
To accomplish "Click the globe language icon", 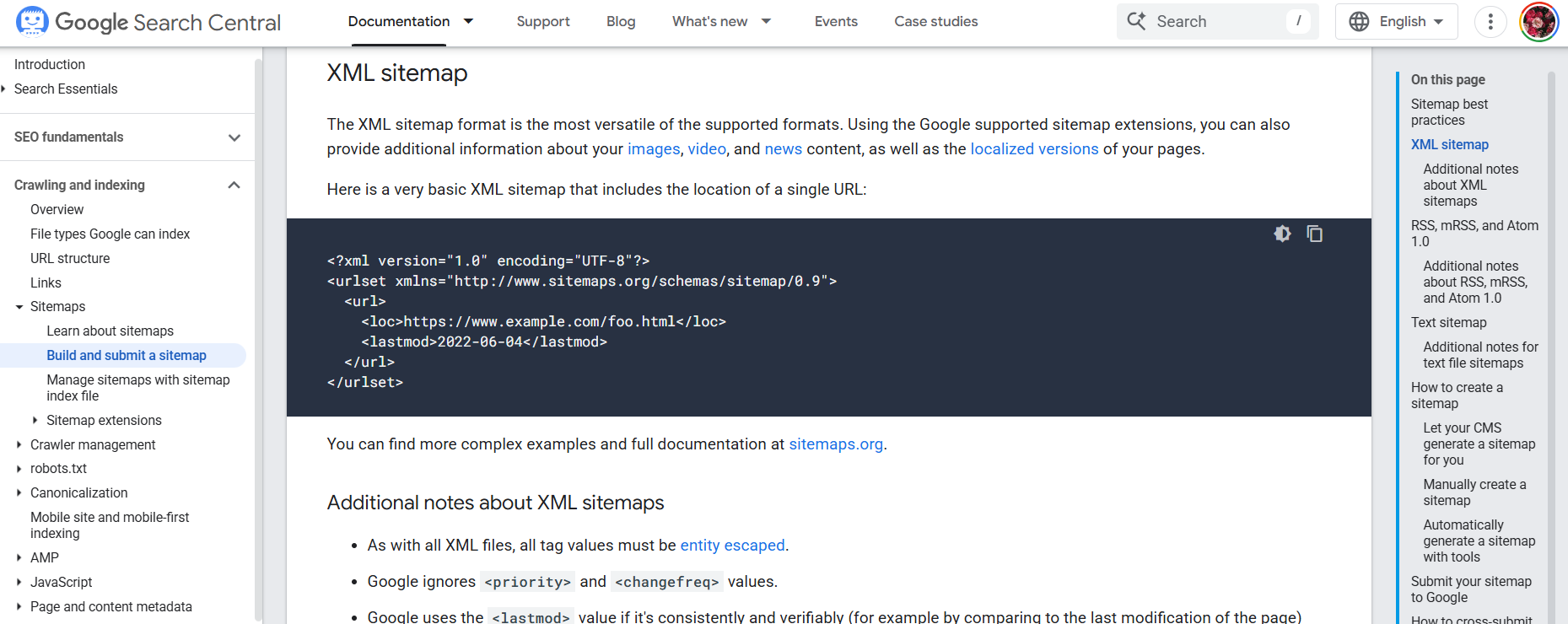I will pos(1359,22).
